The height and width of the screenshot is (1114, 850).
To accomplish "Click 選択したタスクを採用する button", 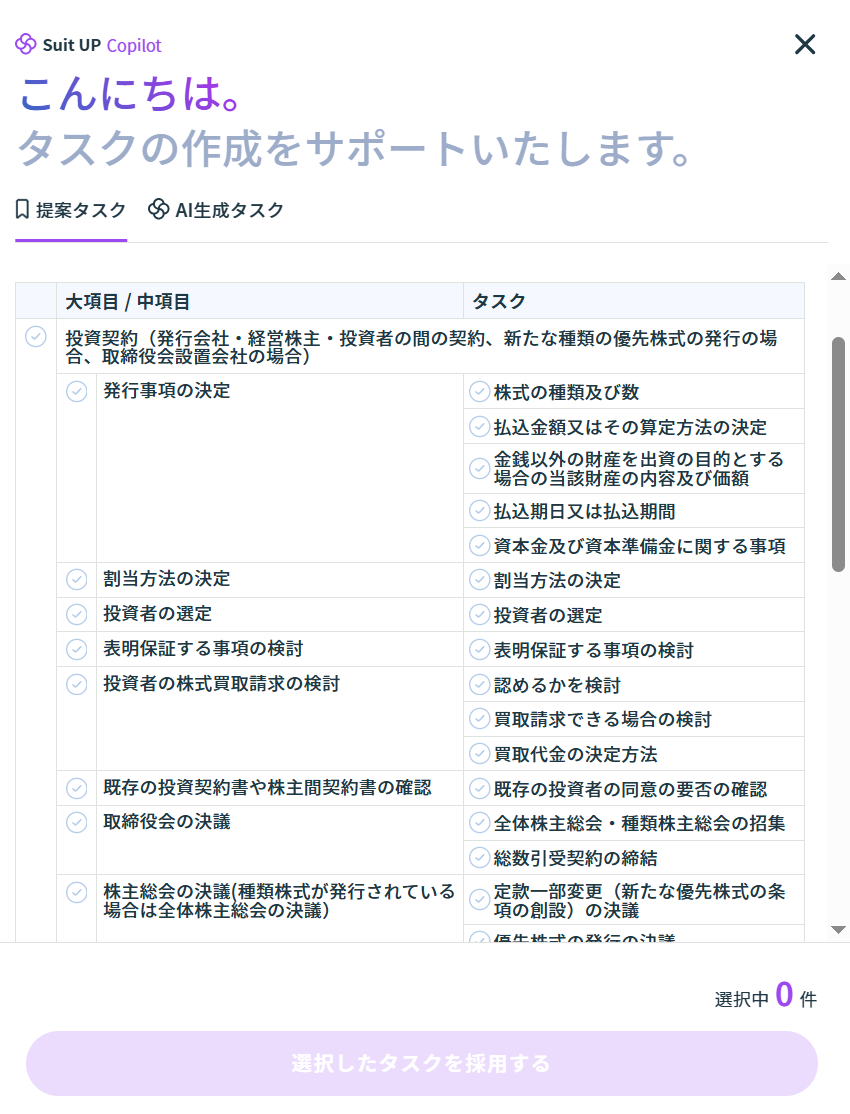I will (421, 1063).
